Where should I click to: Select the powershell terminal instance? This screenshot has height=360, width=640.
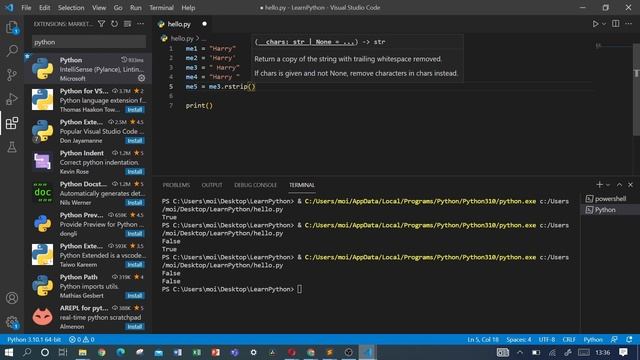point(610,199)
